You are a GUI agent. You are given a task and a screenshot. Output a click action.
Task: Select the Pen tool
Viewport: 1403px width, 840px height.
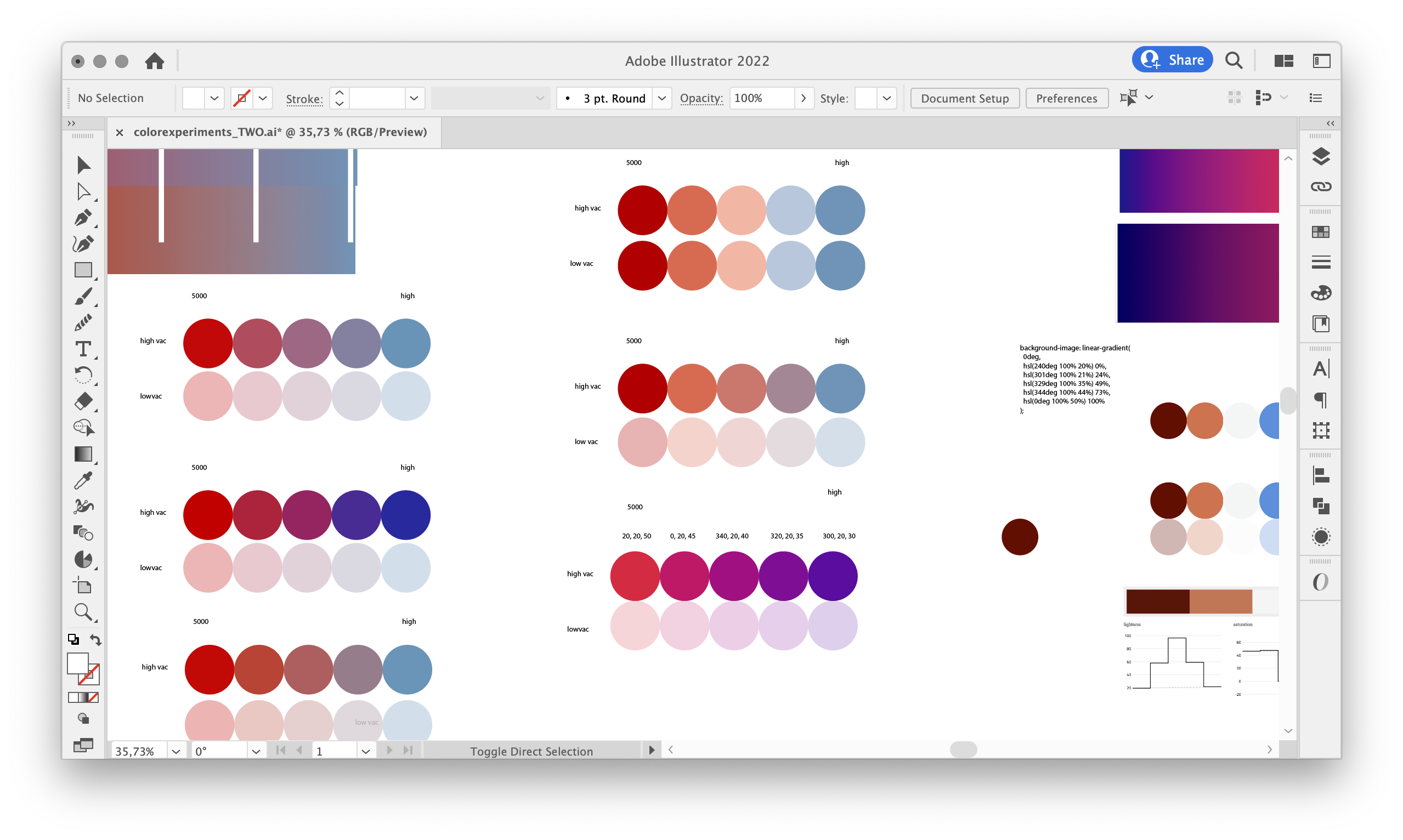[x=83, y=218]
